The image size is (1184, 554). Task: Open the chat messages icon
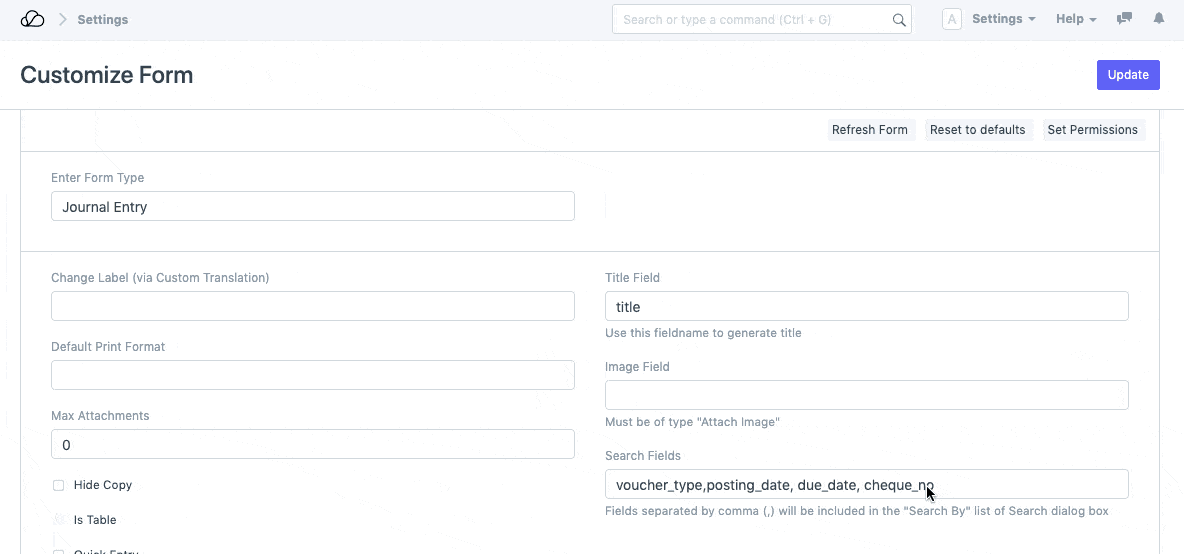pyautogui.click(x=1125, y=19)
